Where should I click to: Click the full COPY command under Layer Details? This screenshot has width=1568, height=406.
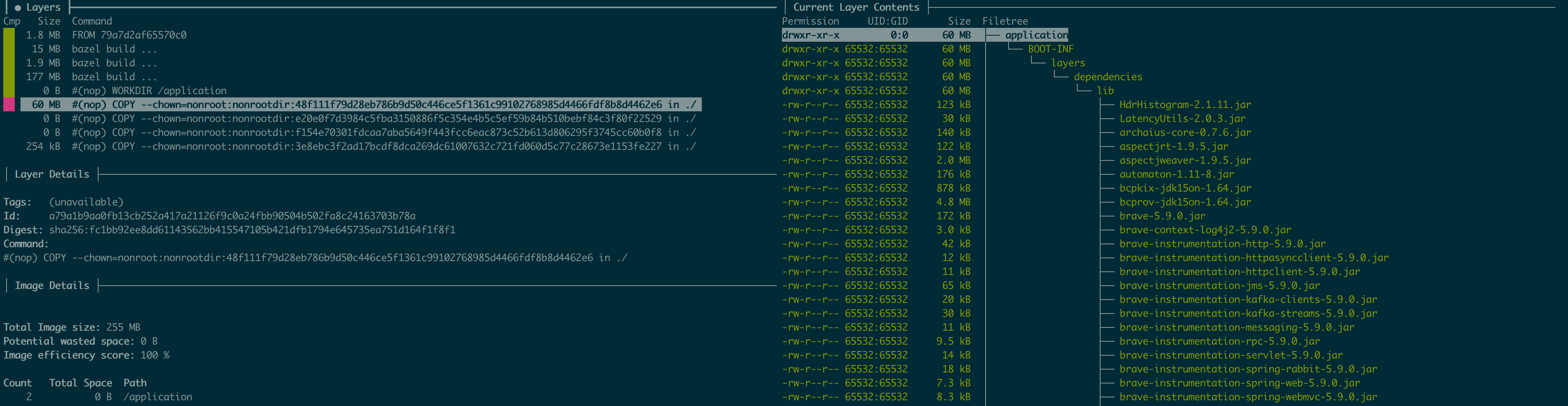pos(315,258)
